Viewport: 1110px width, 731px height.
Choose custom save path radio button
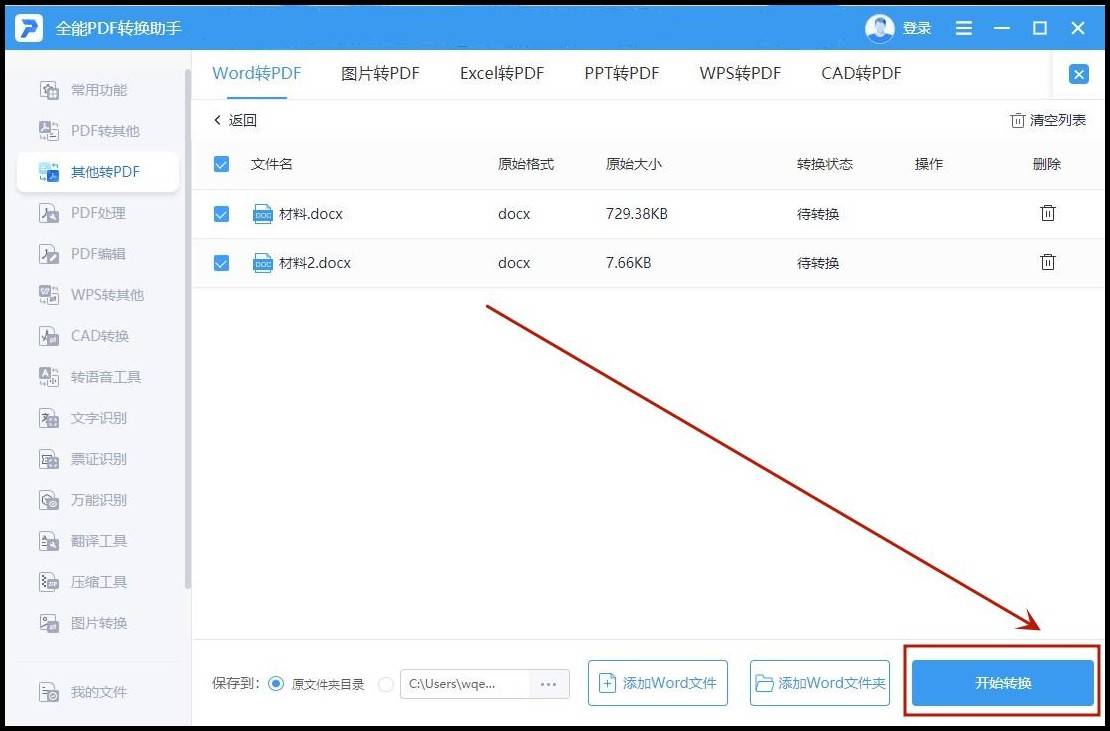[x=386, y=684]
